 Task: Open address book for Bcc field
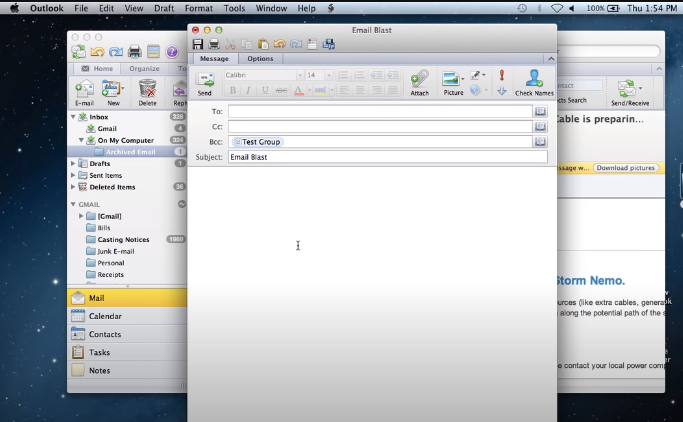pos(540,142)
